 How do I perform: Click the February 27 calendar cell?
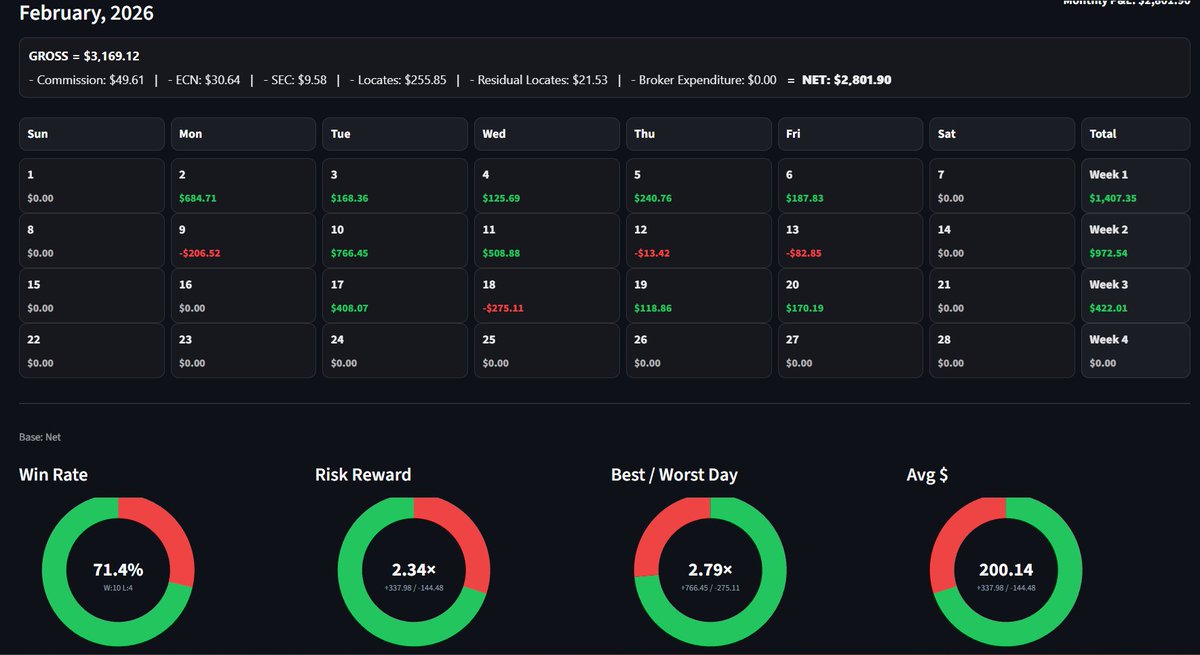click(851, 350)
